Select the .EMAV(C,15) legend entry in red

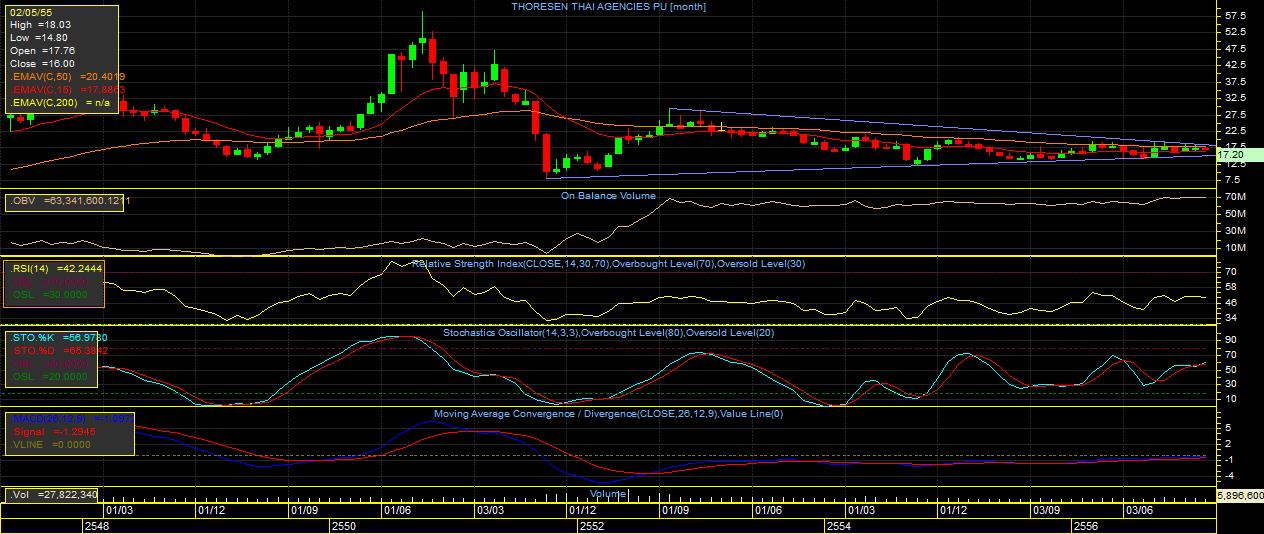click(67, 89)
